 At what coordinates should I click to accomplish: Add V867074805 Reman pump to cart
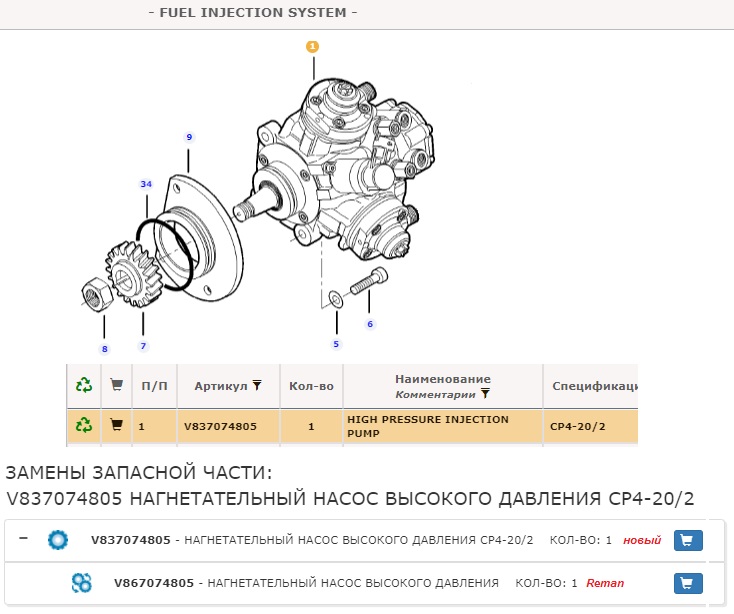tap(689, 583)
